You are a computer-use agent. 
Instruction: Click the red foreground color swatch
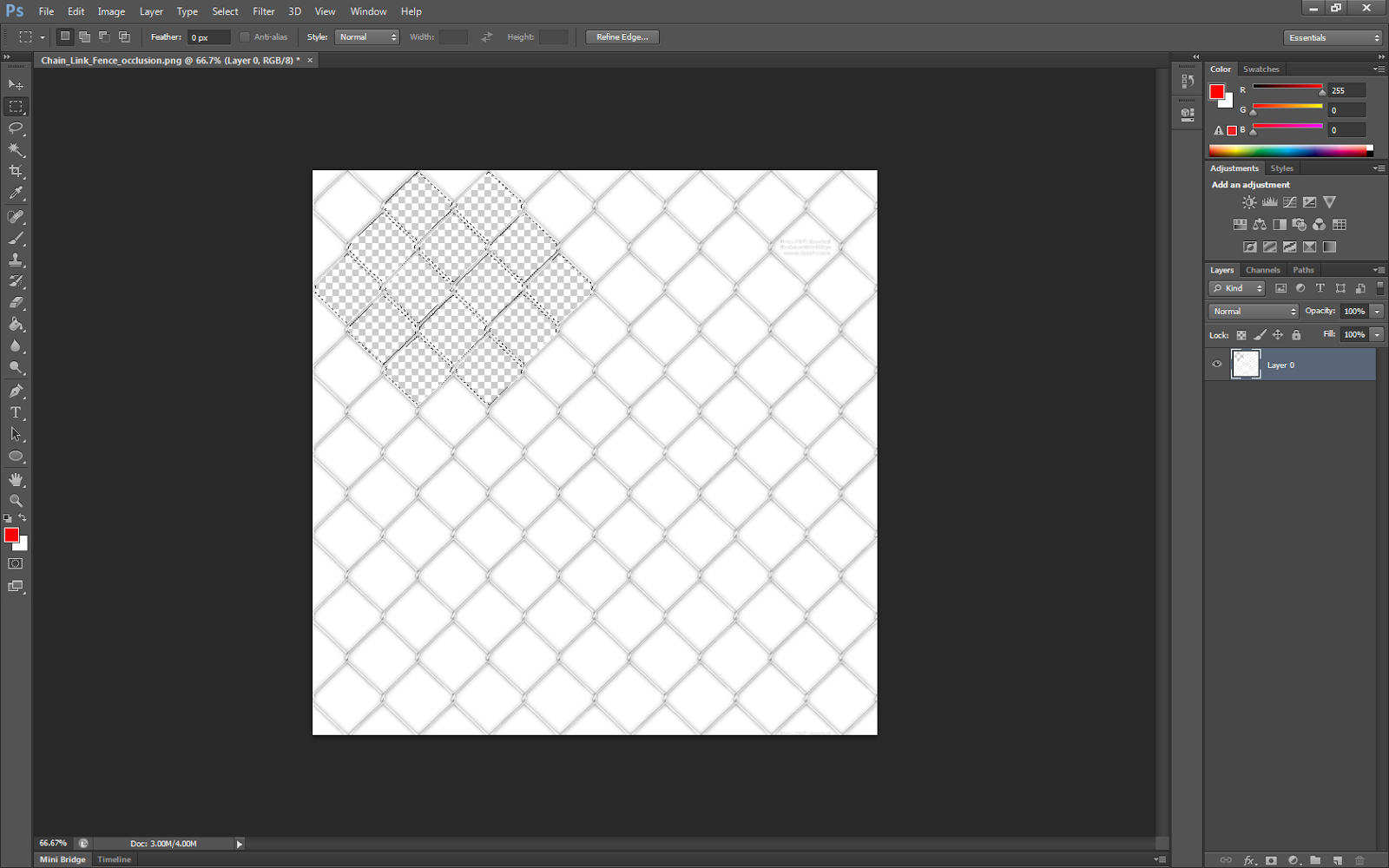tap(12, 536)
